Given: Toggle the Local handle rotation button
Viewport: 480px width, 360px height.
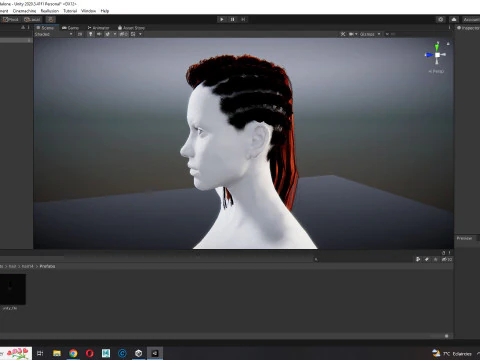Looking at the screenshot, I should (32, 19).
